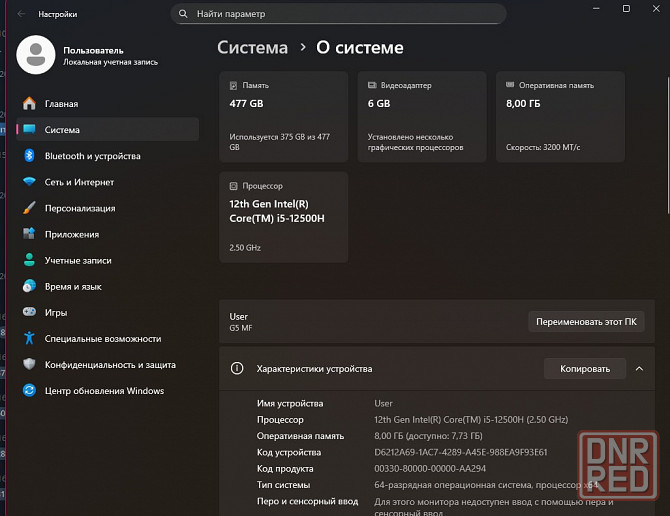
Task: Click the Учетные записи person icon
Action: (29, 260)
